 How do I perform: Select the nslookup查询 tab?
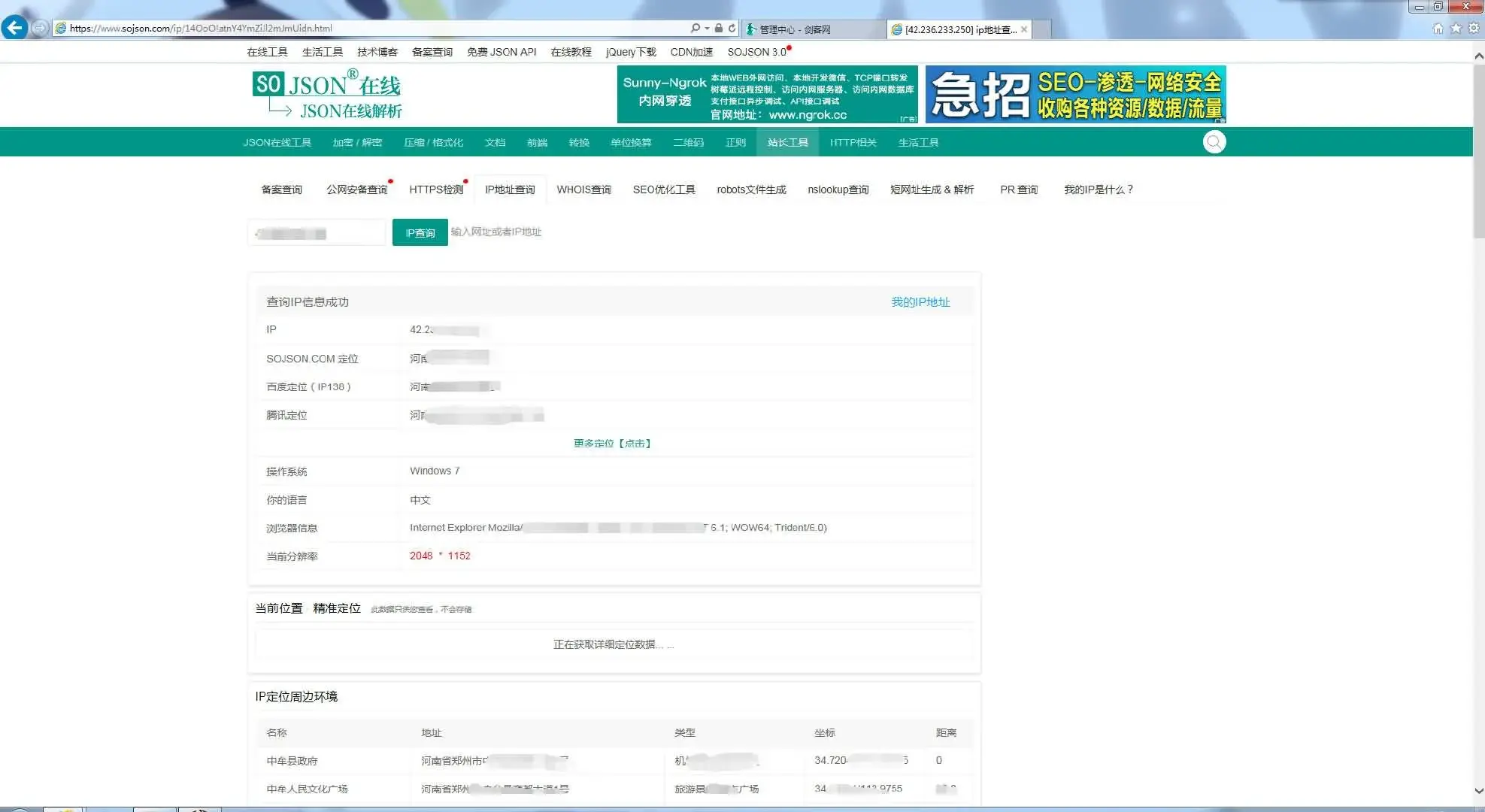[838, 189]
